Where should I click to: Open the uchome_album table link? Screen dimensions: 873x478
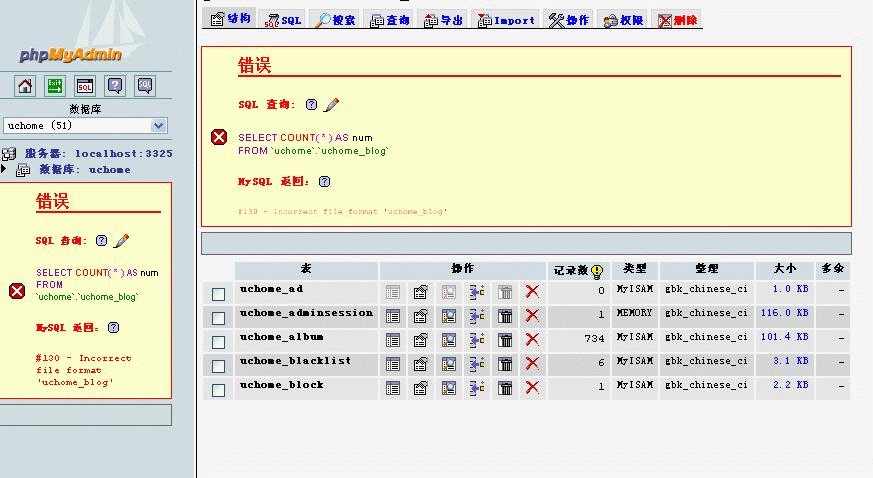[282, 337]
